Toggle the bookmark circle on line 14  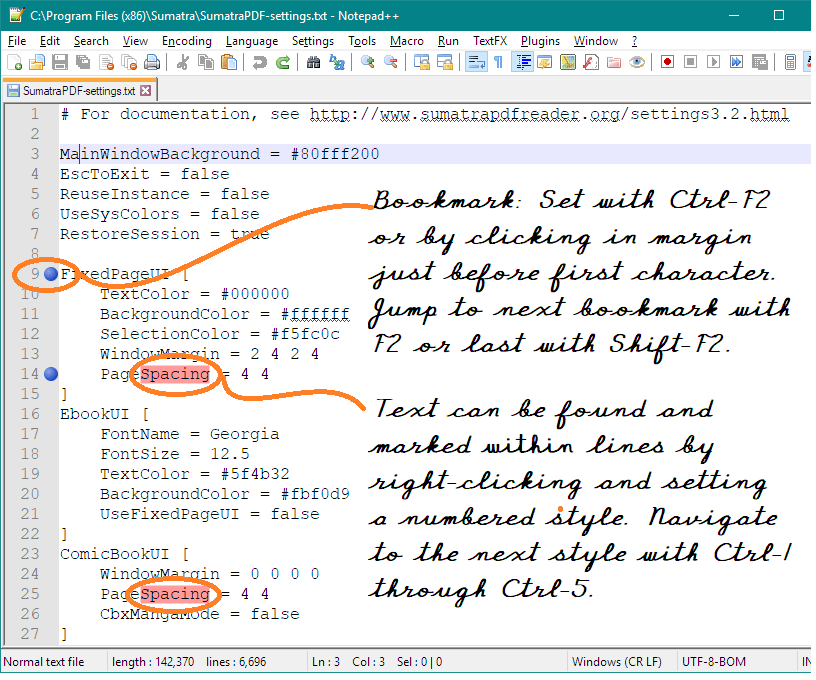pyautogui.click(x=51, y=373)
